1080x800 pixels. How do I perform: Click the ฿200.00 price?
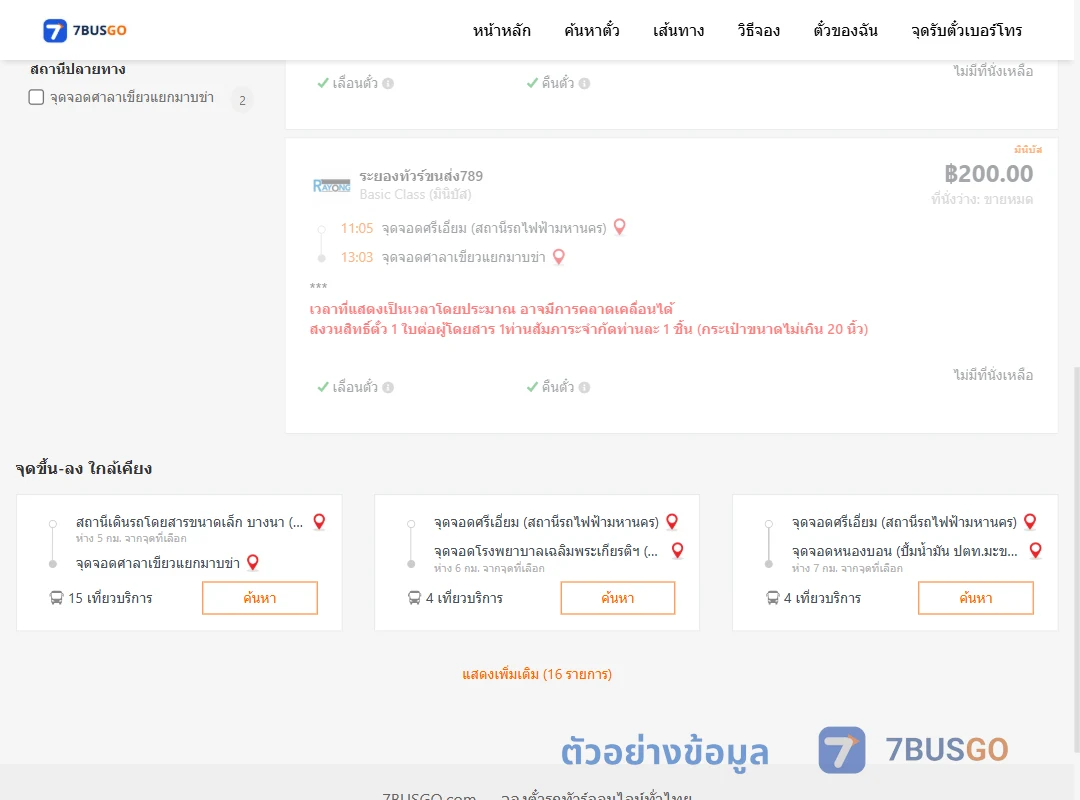pyautogui.click(x=988, y=174)
